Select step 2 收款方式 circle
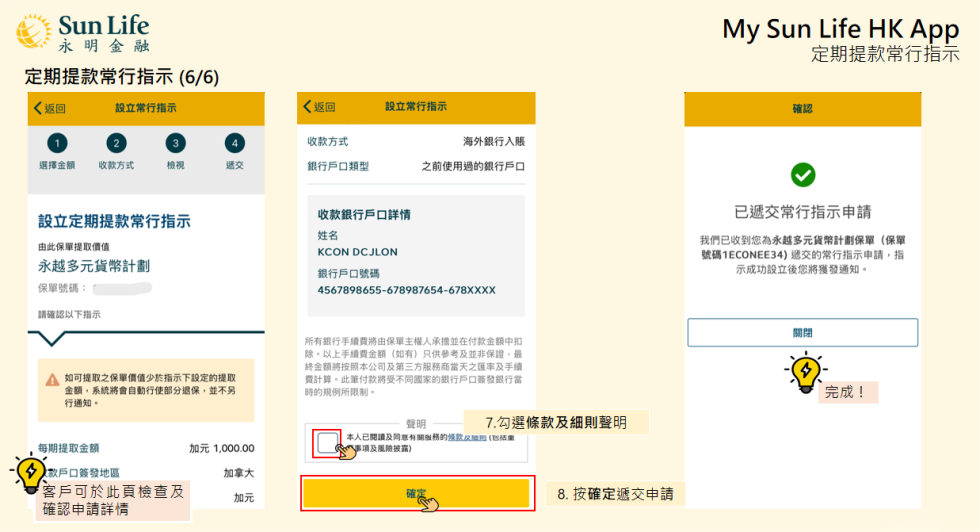980x532 pixels. pos(116,144)
